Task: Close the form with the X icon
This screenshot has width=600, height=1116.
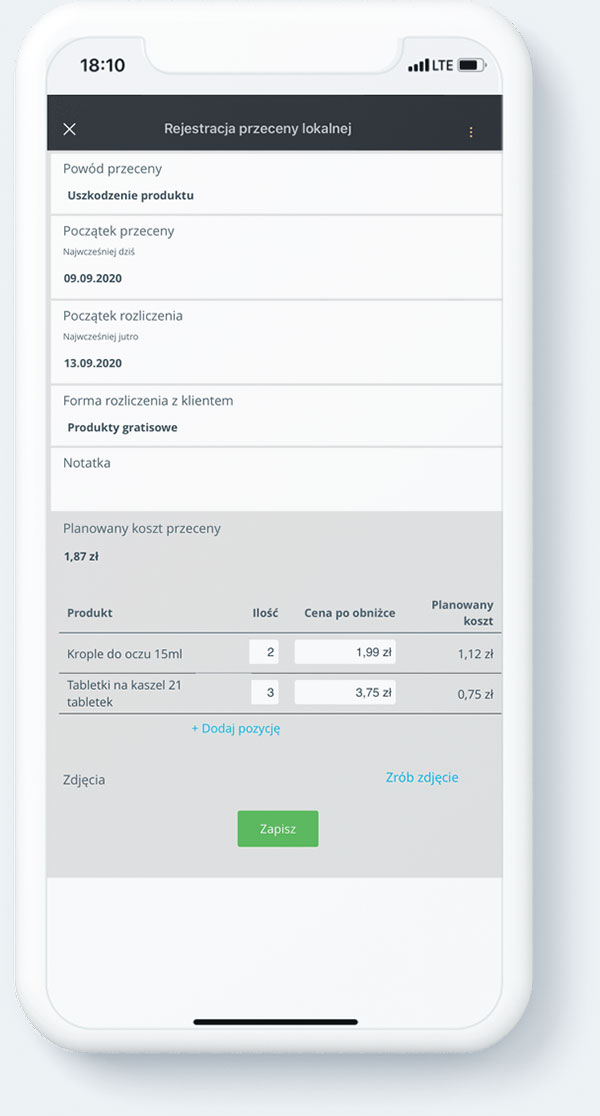Action: pyautogui.click(x=69, y=129)
